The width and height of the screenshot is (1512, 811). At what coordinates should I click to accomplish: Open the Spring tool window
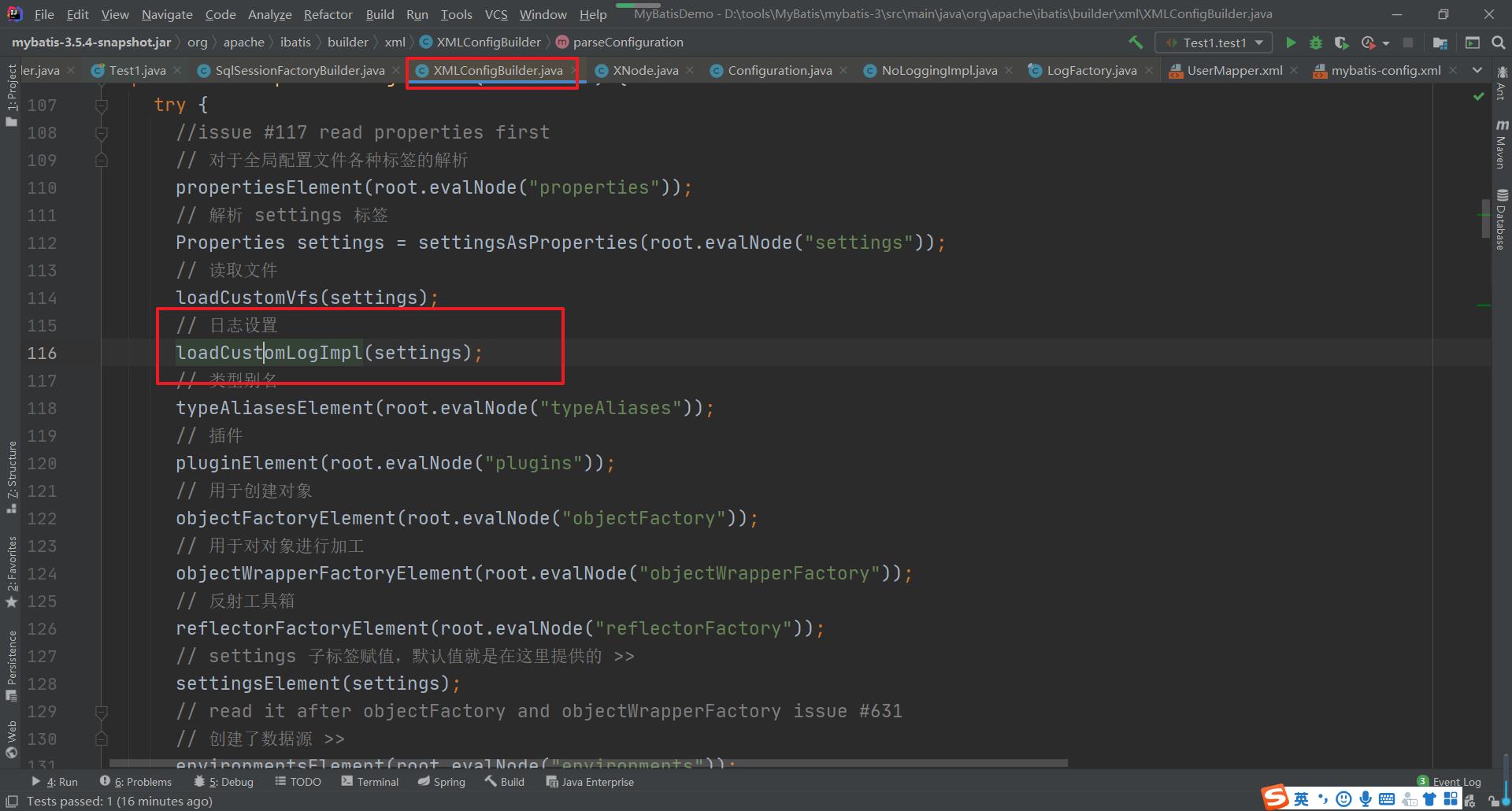[441, 782]
